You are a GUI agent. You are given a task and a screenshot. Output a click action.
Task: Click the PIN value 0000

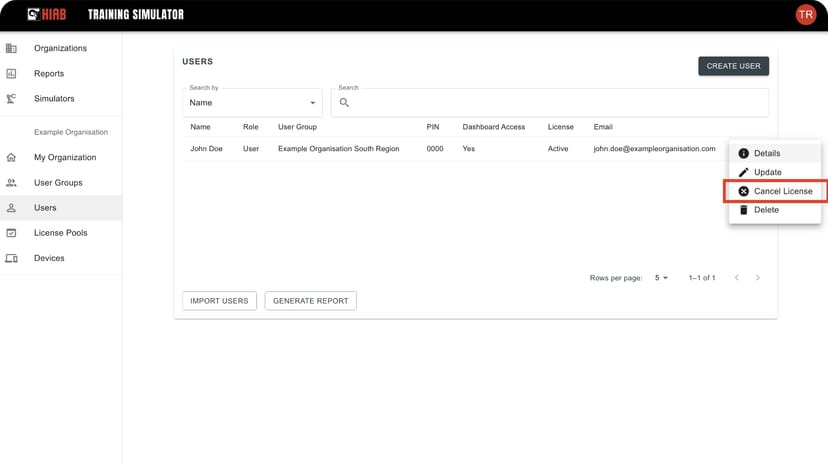[435, 149]
